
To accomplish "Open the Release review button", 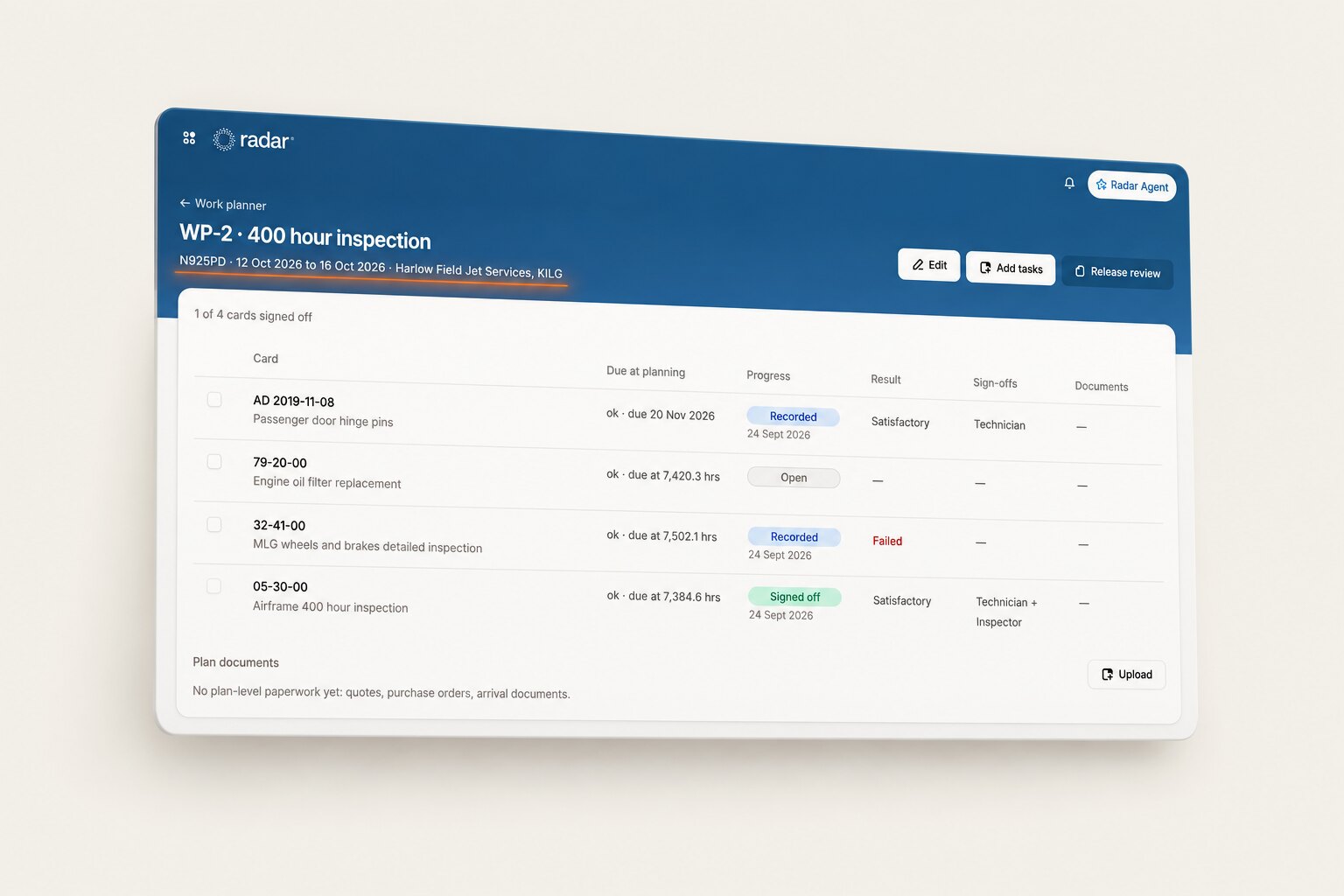I will tap(1117, 272).
